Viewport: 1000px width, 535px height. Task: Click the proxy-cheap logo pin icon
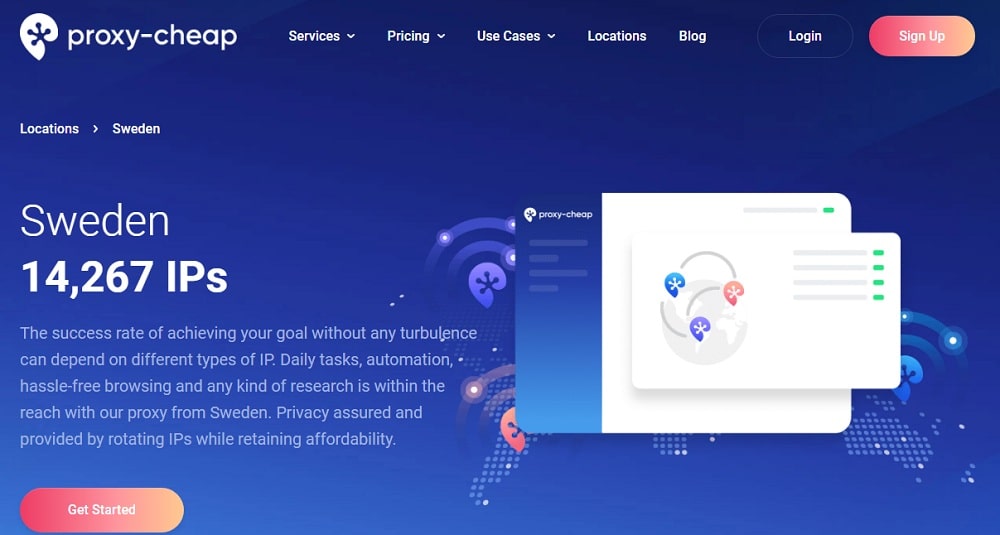pyautogui.click(x=39, y=36)
